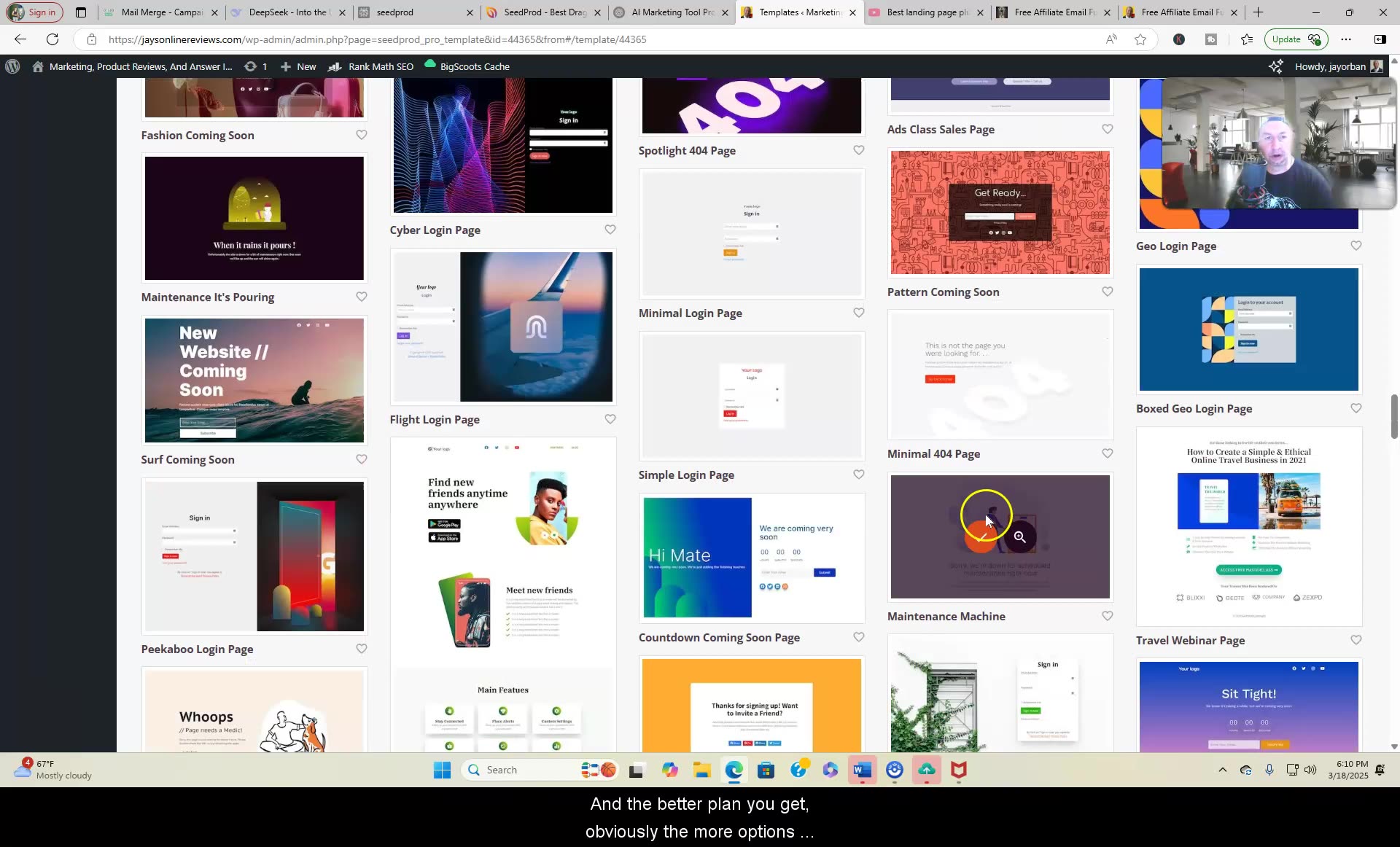Expand hidden icons via system tray chevron

[x=1223, y=770]
